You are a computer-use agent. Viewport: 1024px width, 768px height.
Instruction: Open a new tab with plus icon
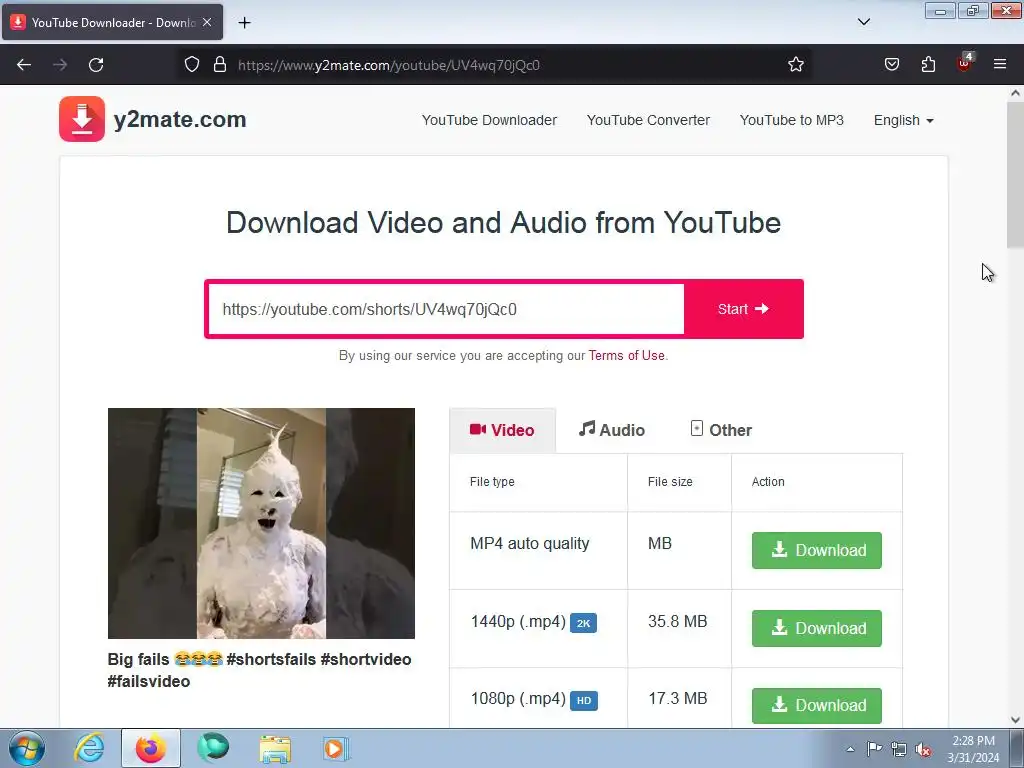(x=244, y=23)
